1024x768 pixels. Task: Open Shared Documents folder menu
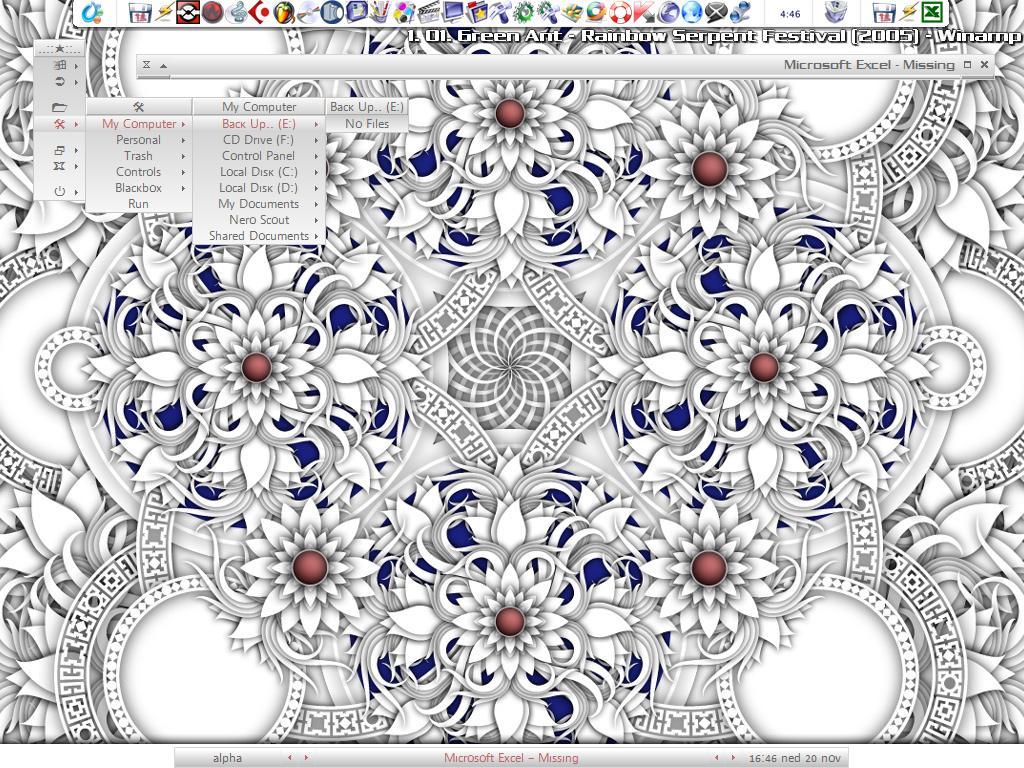(259, 236)
